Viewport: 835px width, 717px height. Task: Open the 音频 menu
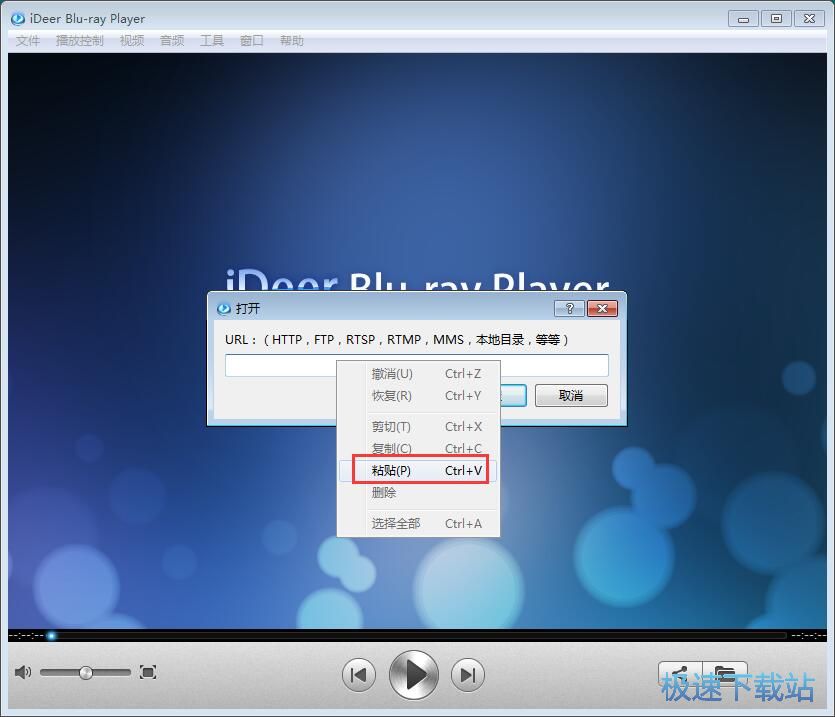coord(172,41)
